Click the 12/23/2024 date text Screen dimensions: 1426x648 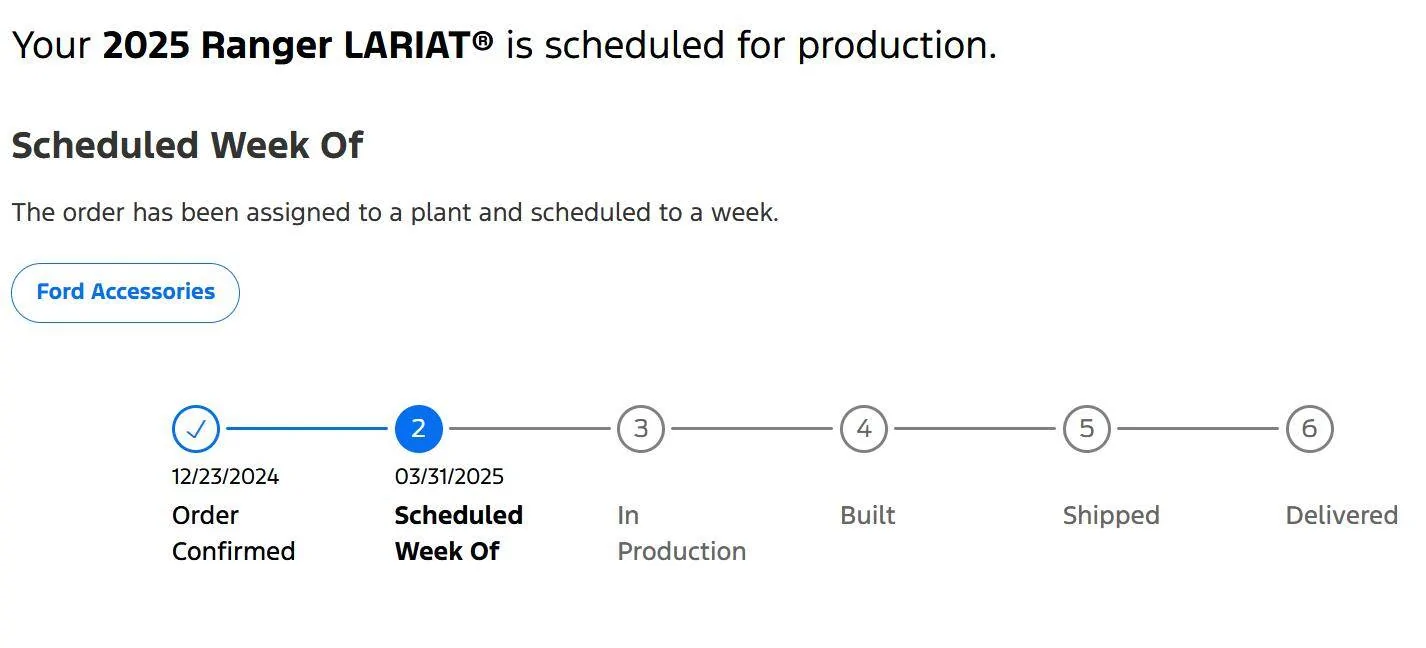[225, 476]
